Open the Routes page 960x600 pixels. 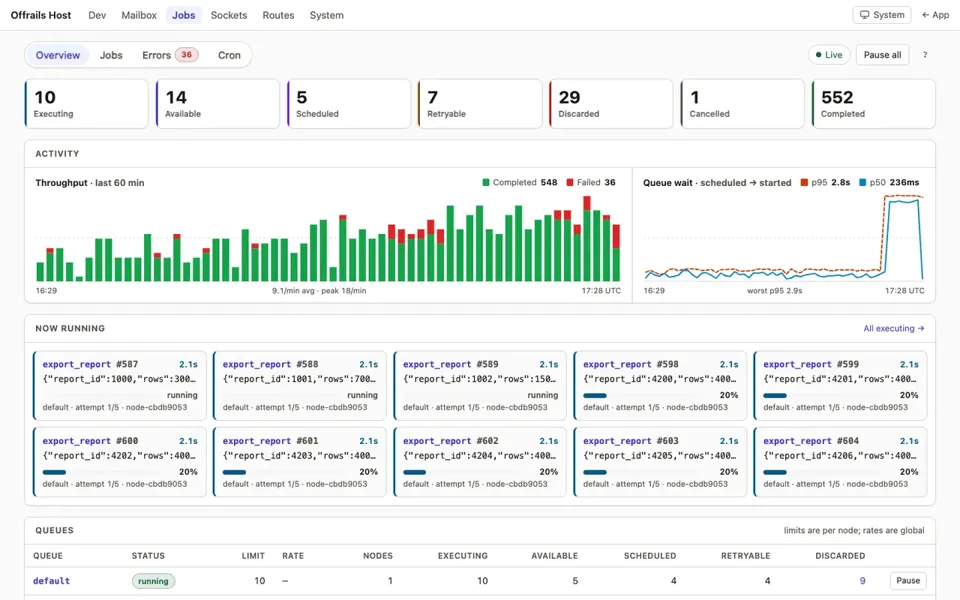coord(279,15)
